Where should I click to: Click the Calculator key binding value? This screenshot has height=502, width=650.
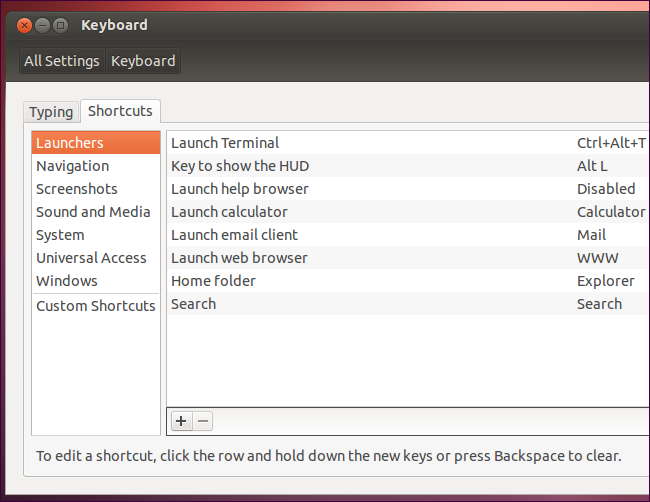pos(611,212)
